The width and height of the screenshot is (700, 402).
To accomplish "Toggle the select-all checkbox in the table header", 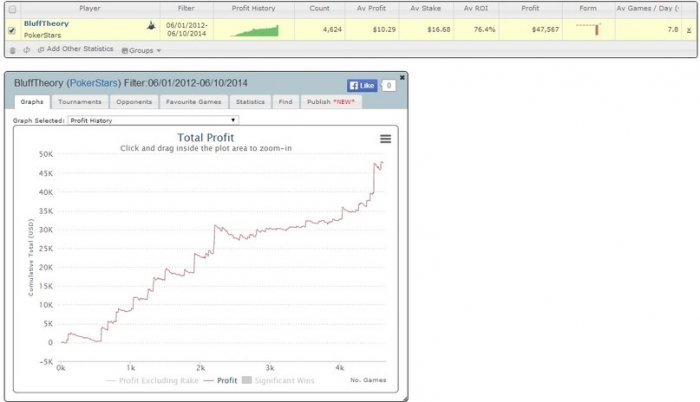I will click(12, 9).
